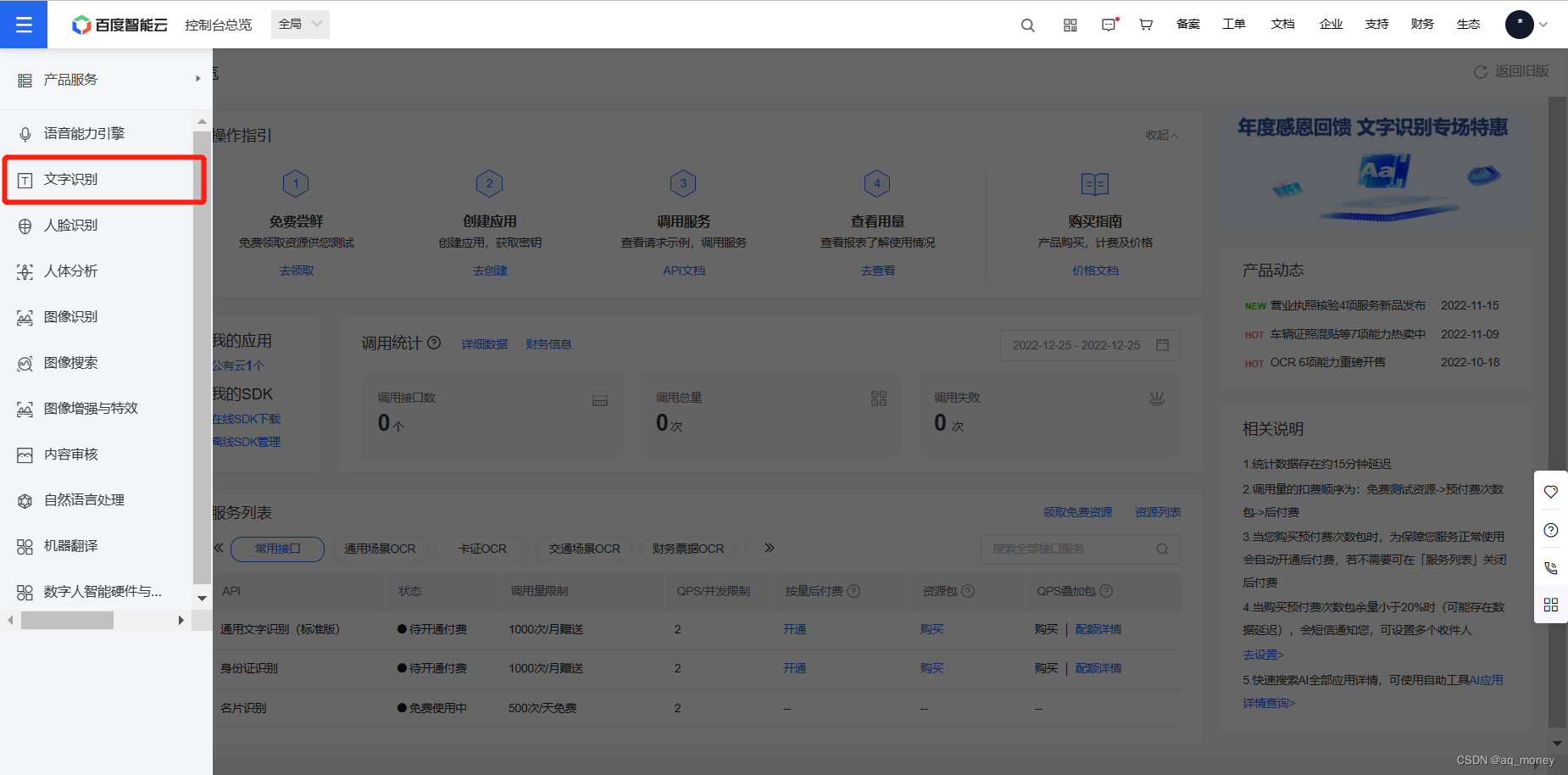This screenshot has width=1568, height=775.
Task: Select the 财务票据OCR tab
Action: point(688,549)
